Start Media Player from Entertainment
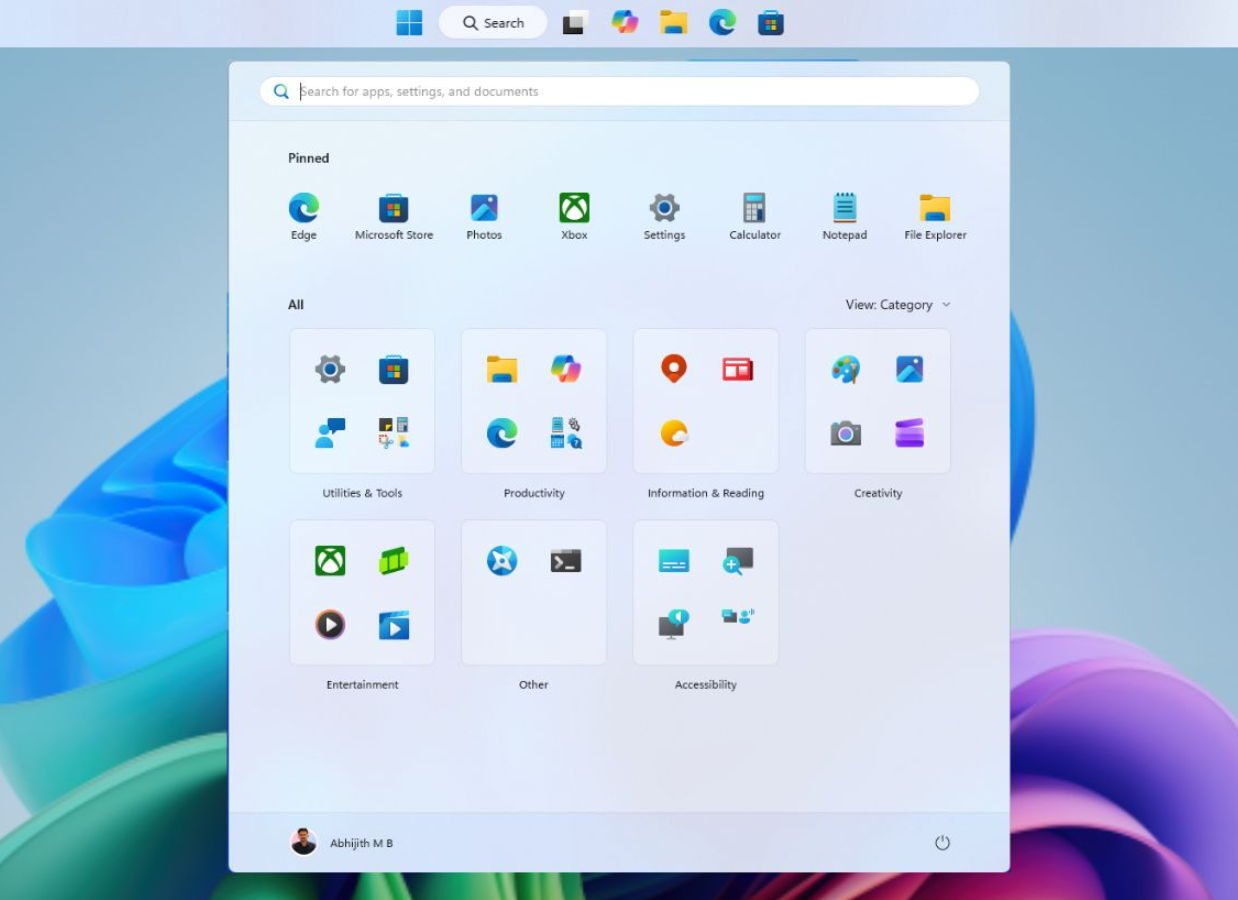 pos(328,625)
